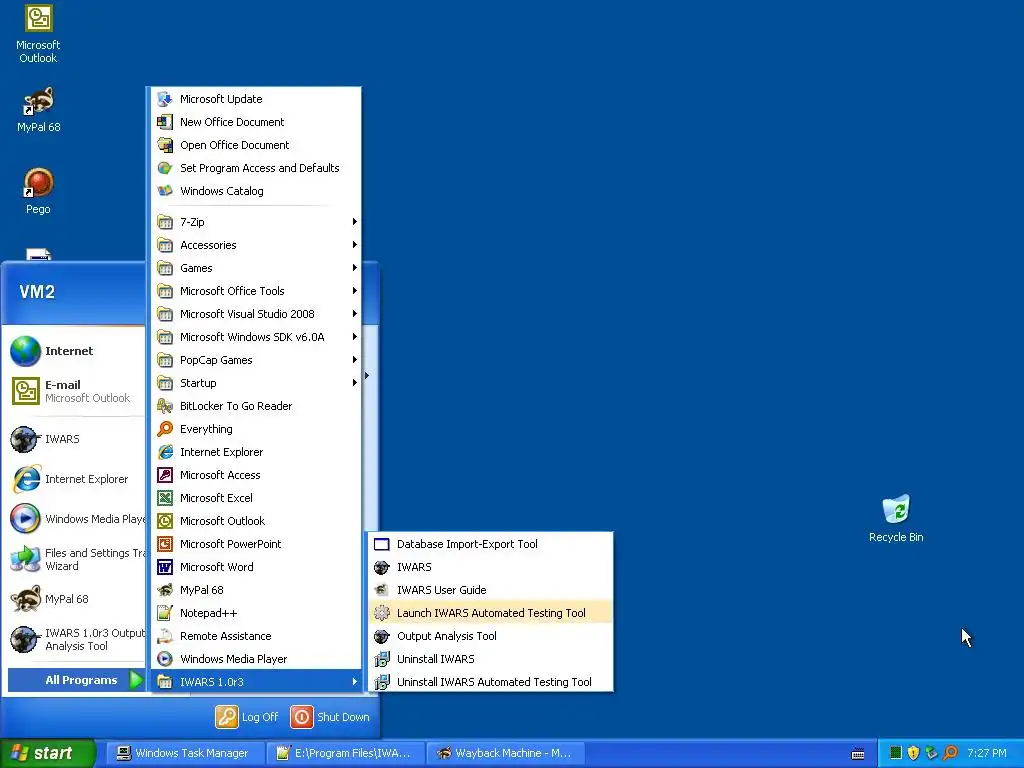Select Uninstall IWARS

tap(490, 659)
